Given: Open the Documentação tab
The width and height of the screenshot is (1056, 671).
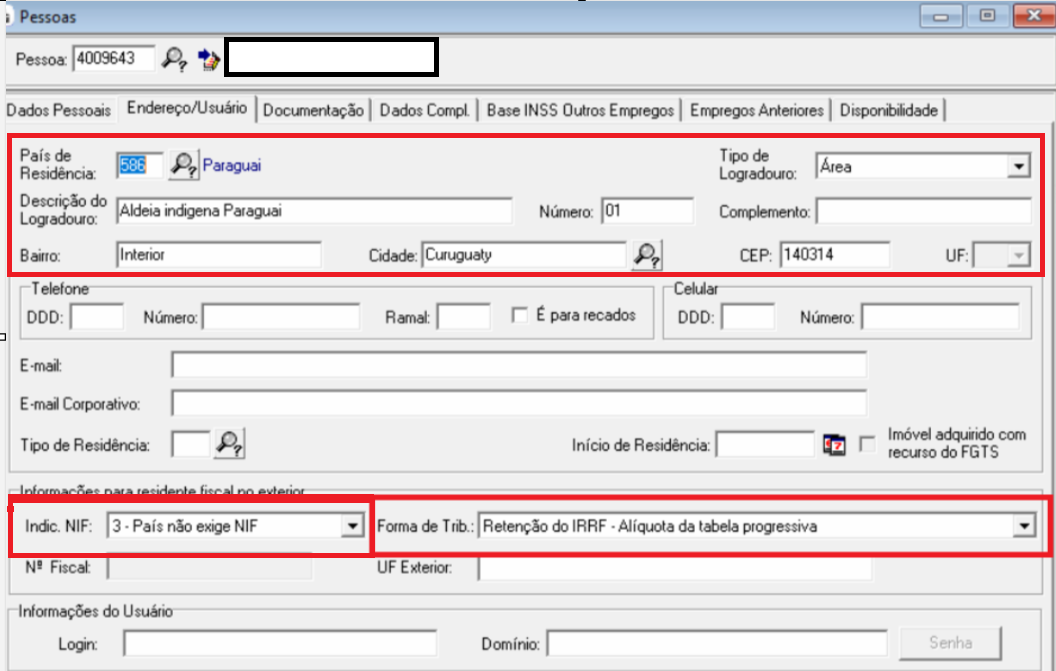Looking at the screenshot, I should point(313,111).
